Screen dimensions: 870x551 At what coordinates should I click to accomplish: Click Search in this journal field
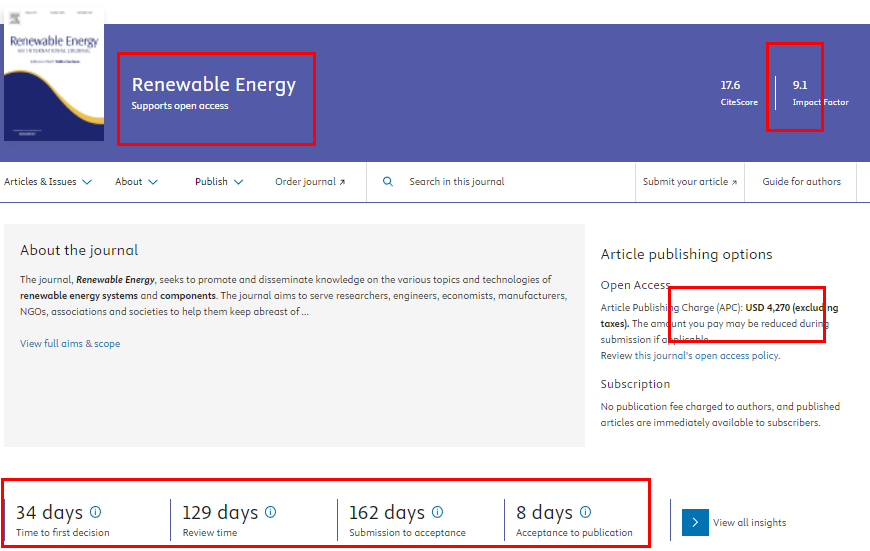[x=457, y=181]
